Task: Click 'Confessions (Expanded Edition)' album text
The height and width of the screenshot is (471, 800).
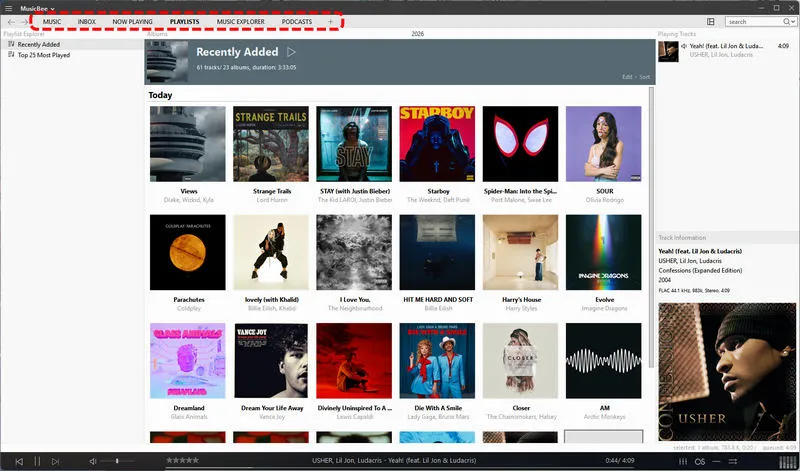Action: click(x=700, y=270)
